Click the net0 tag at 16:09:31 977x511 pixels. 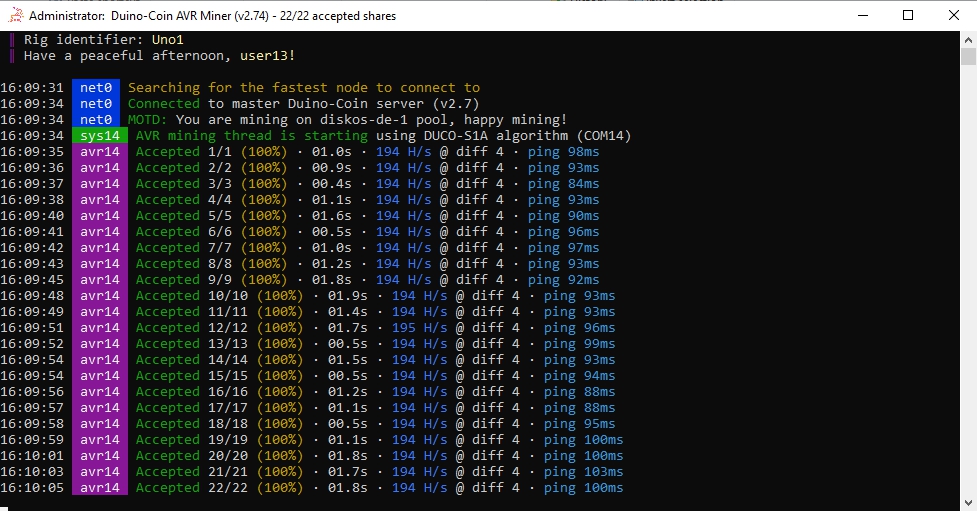(x=96, y=88)
